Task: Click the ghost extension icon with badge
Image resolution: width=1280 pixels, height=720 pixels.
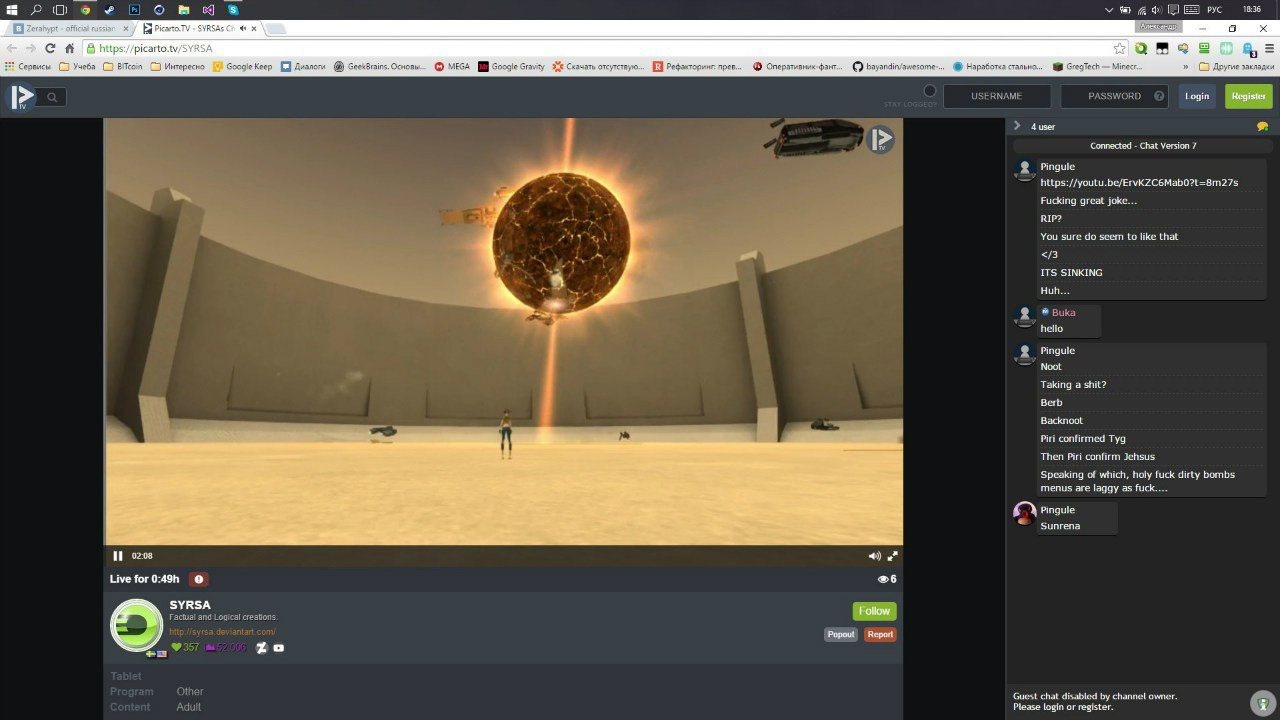Action: click(x=1249, y=48)
